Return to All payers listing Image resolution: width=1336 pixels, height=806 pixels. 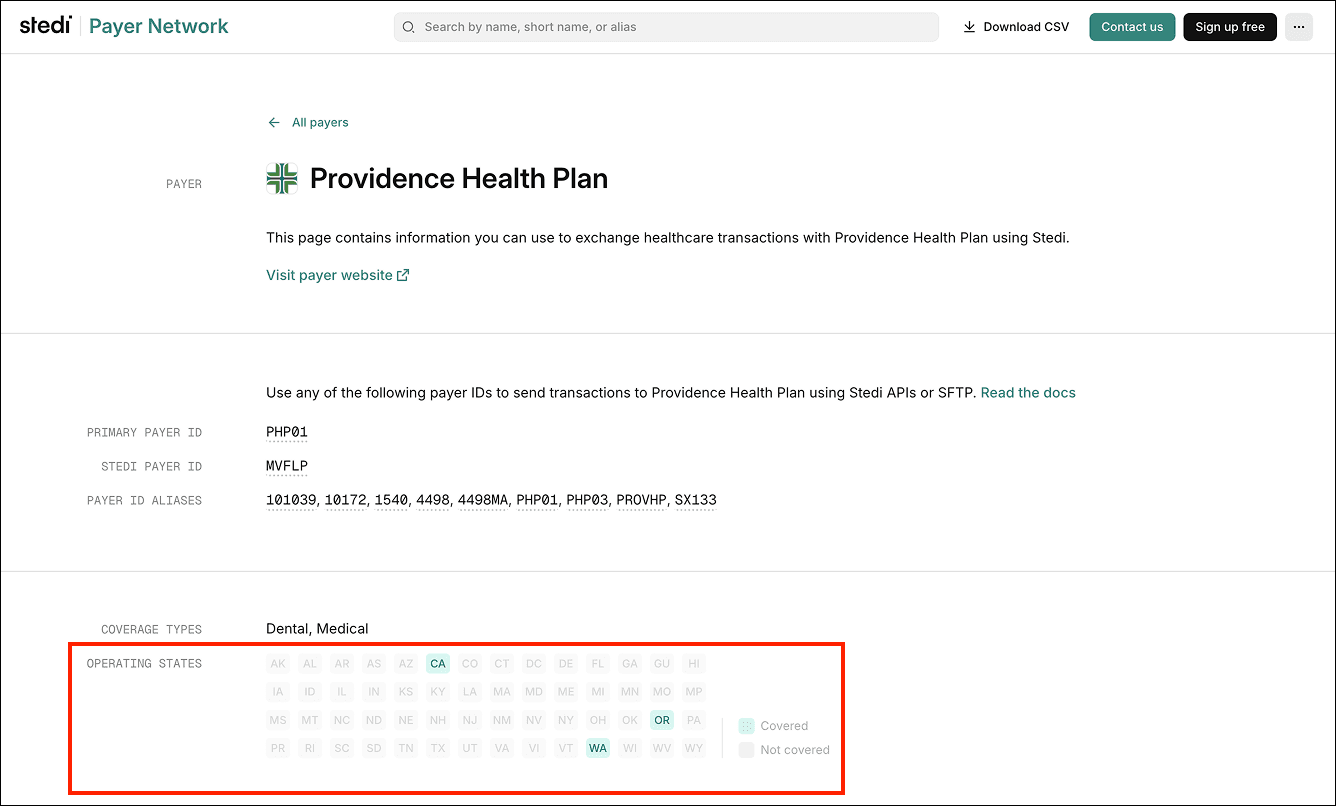point(319,122)
